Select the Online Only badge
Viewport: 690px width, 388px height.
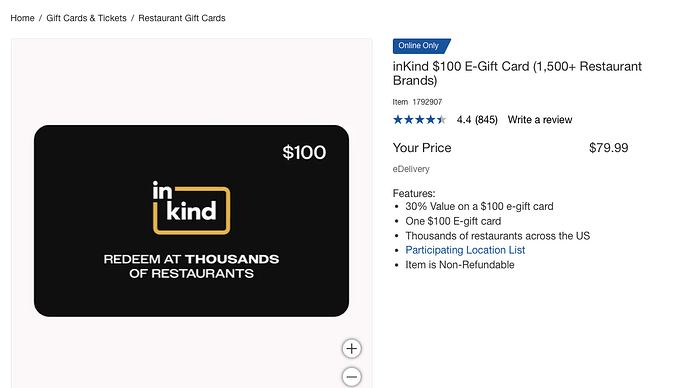coord(421,46)
